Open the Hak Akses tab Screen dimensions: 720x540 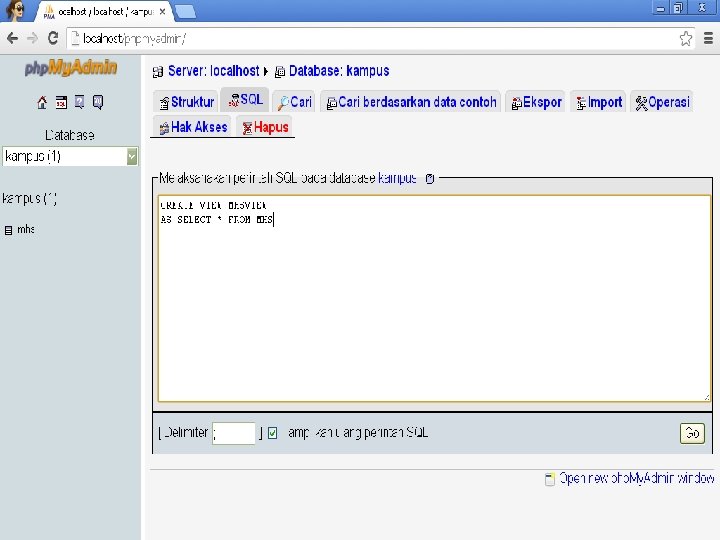tap(193, 127)
